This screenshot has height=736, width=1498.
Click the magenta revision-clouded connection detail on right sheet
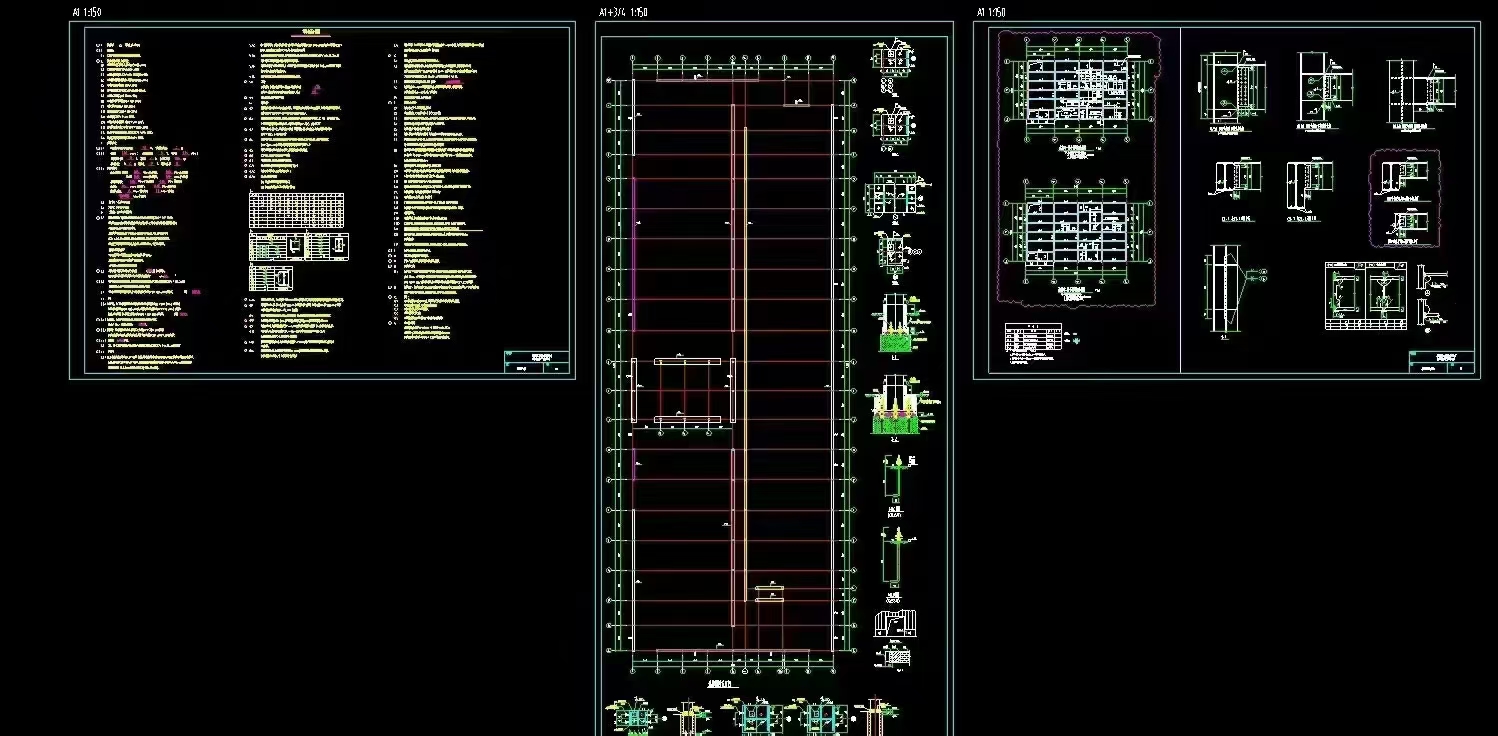pyautogui.click(x=1404, y=198)
